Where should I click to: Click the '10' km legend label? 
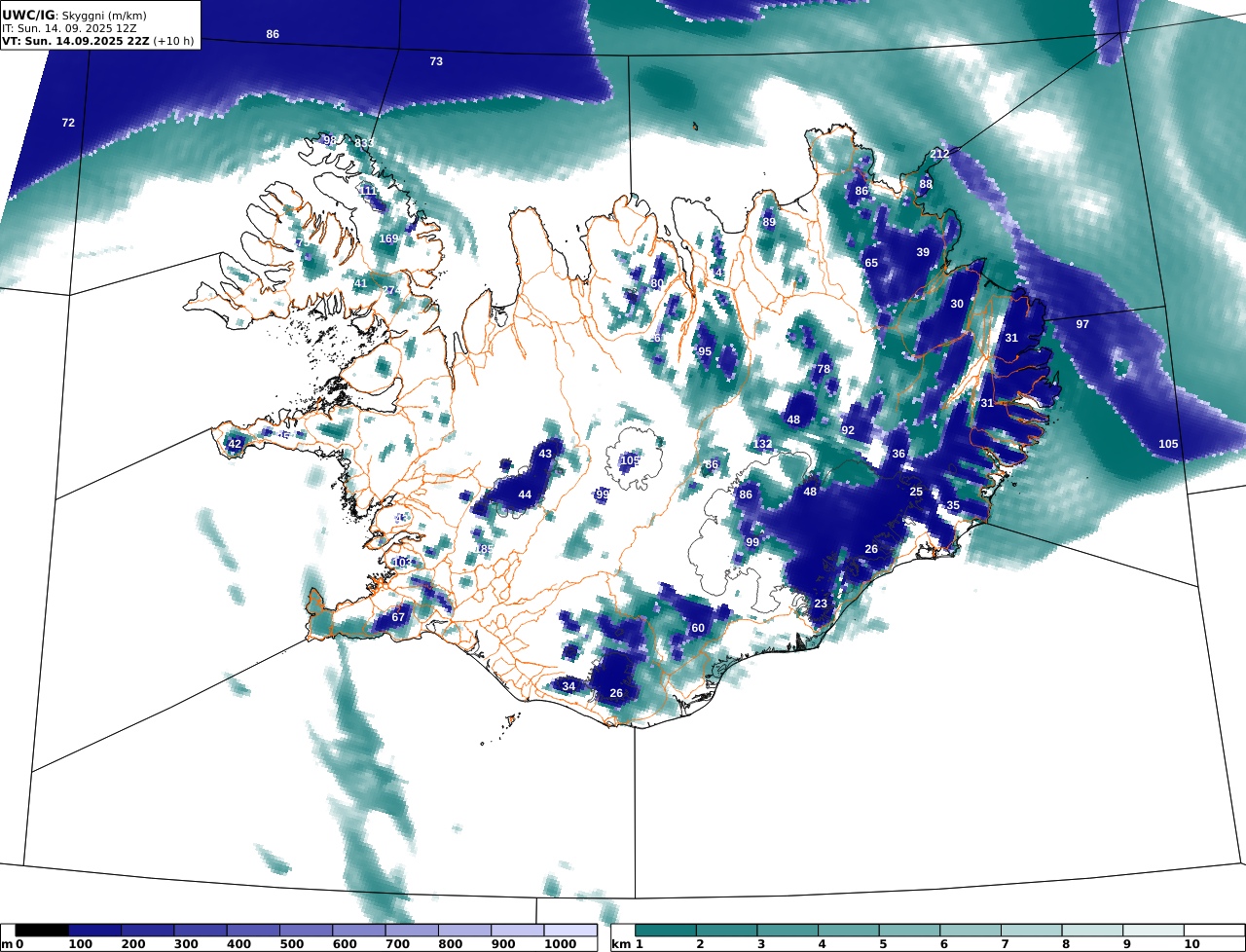tap(1191, 945)
